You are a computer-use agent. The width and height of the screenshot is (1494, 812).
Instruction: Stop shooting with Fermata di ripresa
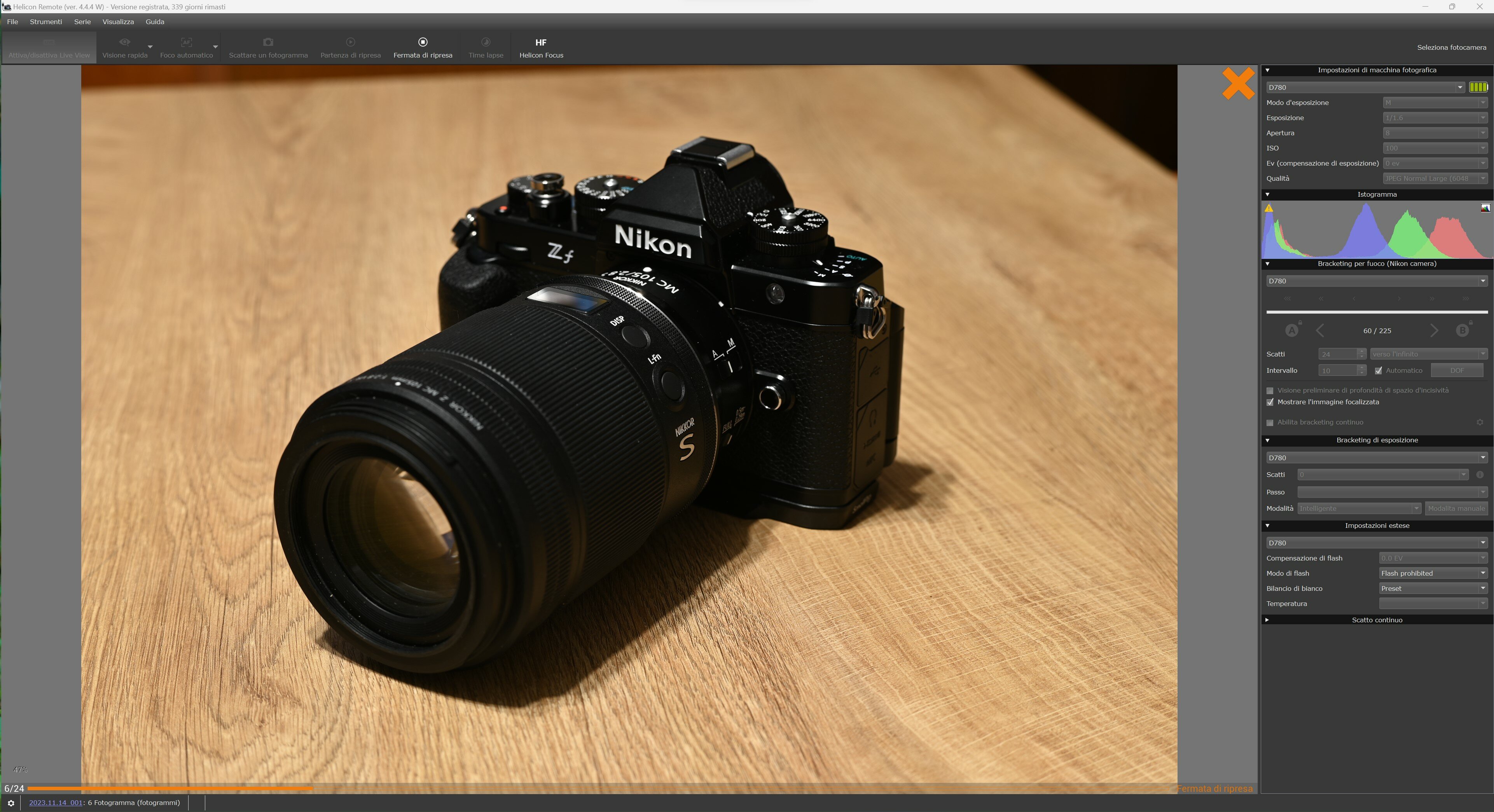click(423, 47)
